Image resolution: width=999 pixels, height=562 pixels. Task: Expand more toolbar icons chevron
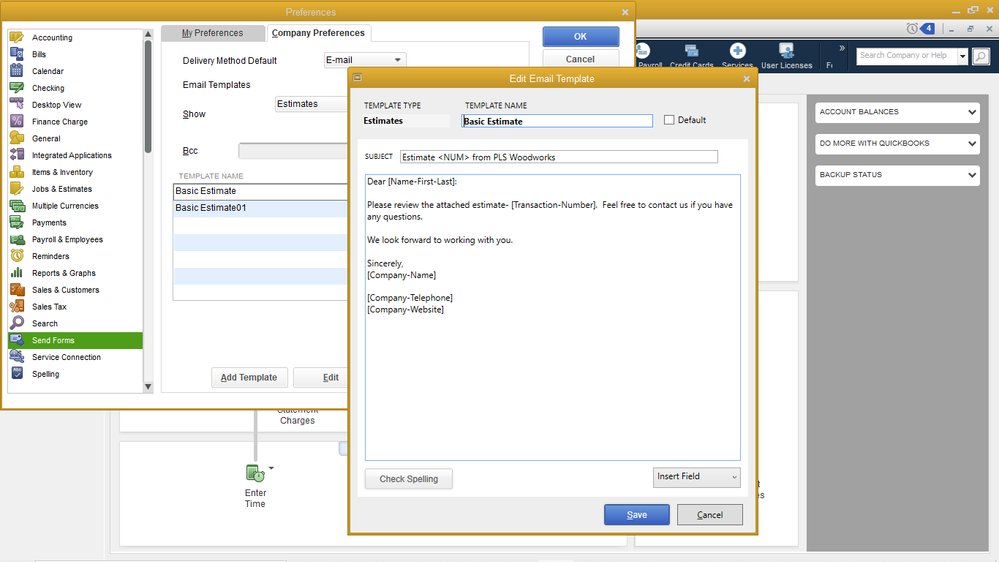842,48
